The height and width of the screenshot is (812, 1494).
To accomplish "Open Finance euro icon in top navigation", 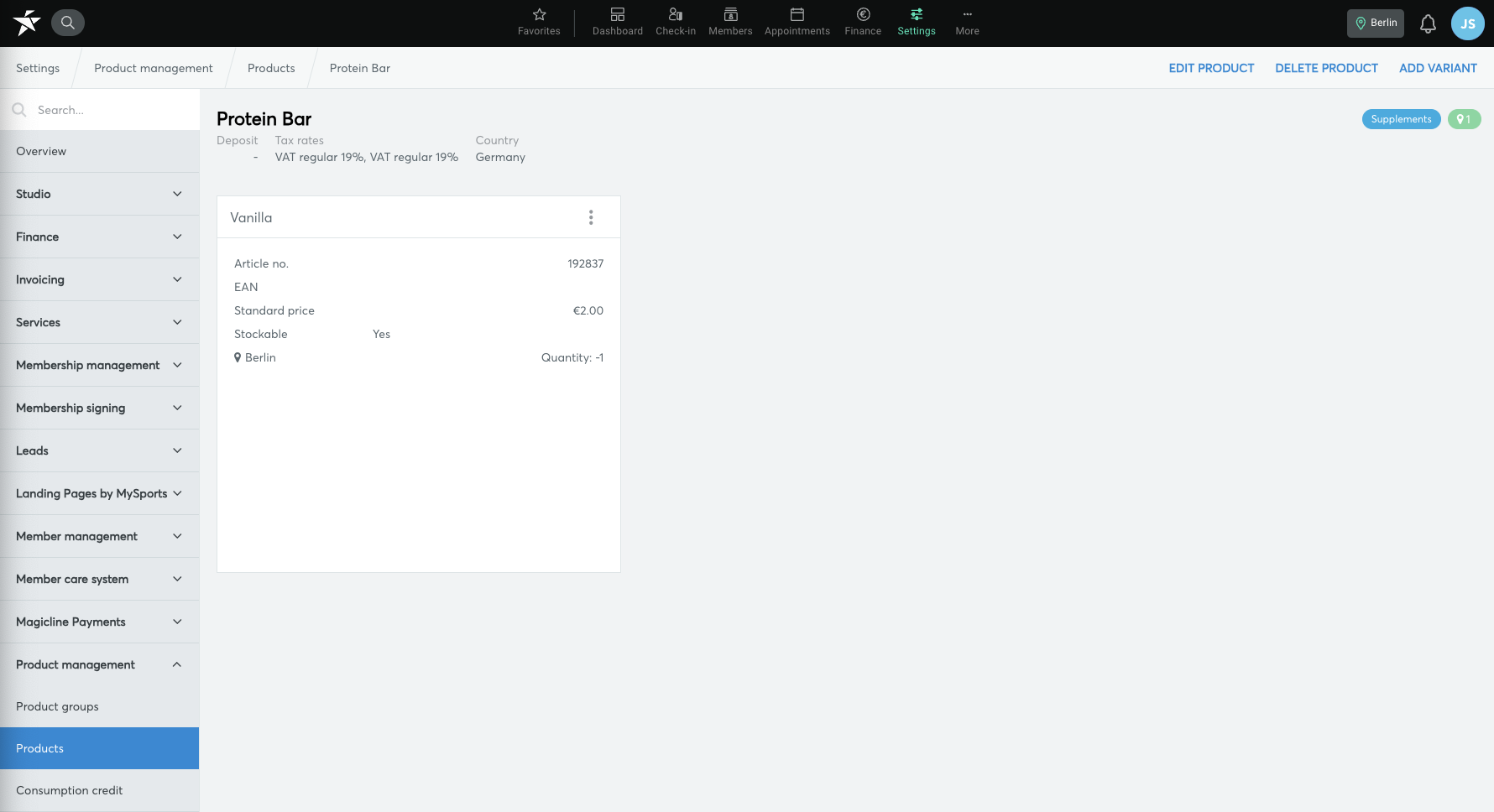I will click(863, 23).
